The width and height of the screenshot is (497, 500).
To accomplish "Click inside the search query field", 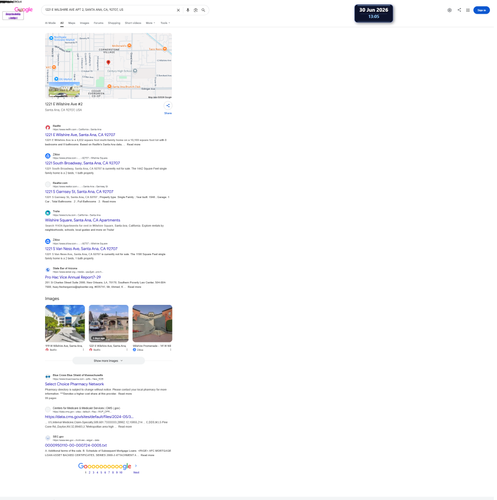I will click(x=110, y=10).
